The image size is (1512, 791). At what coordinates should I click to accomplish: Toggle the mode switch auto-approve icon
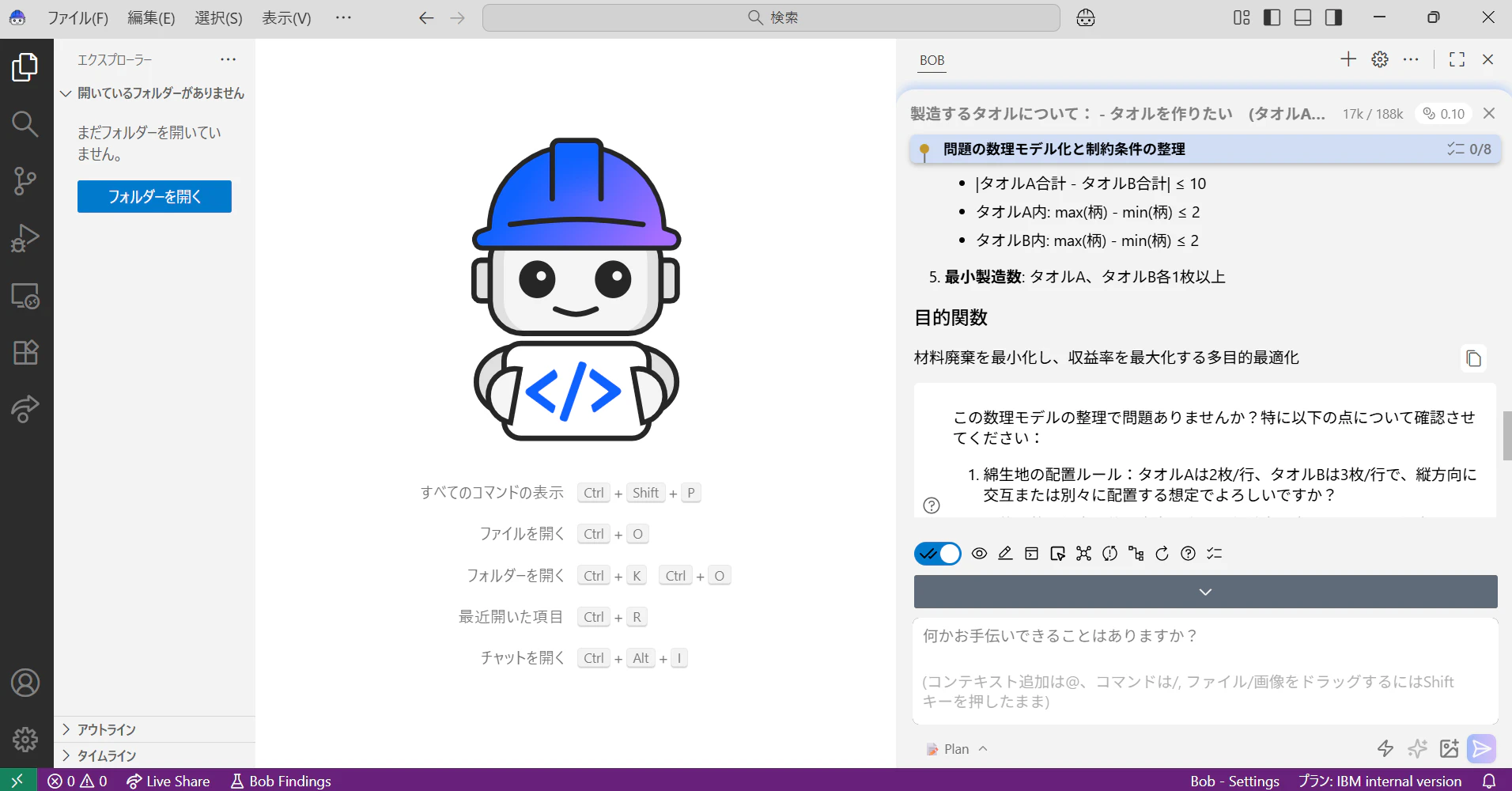1109,554
